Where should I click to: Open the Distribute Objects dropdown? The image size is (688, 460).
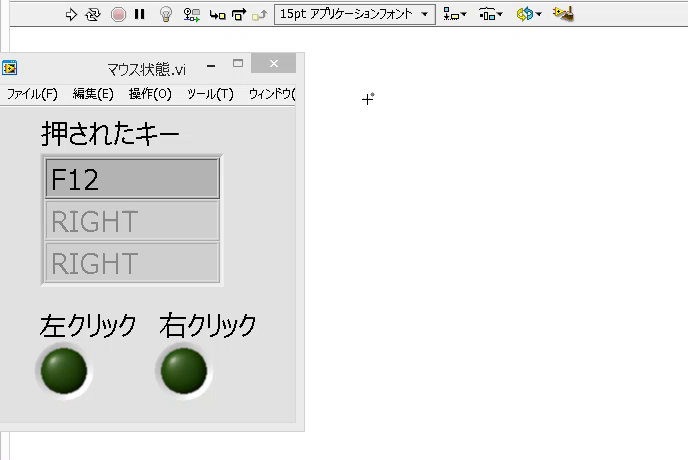[490, 14]
